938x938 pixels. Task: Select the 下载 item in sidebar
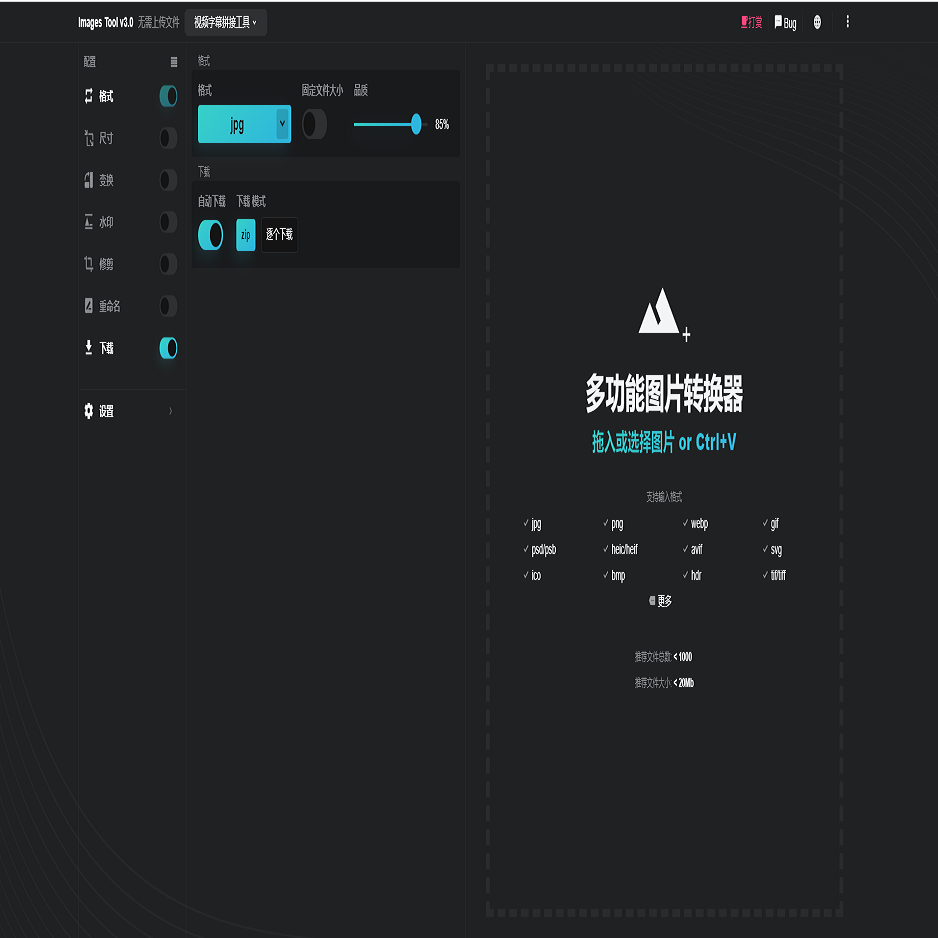point(106,348)
